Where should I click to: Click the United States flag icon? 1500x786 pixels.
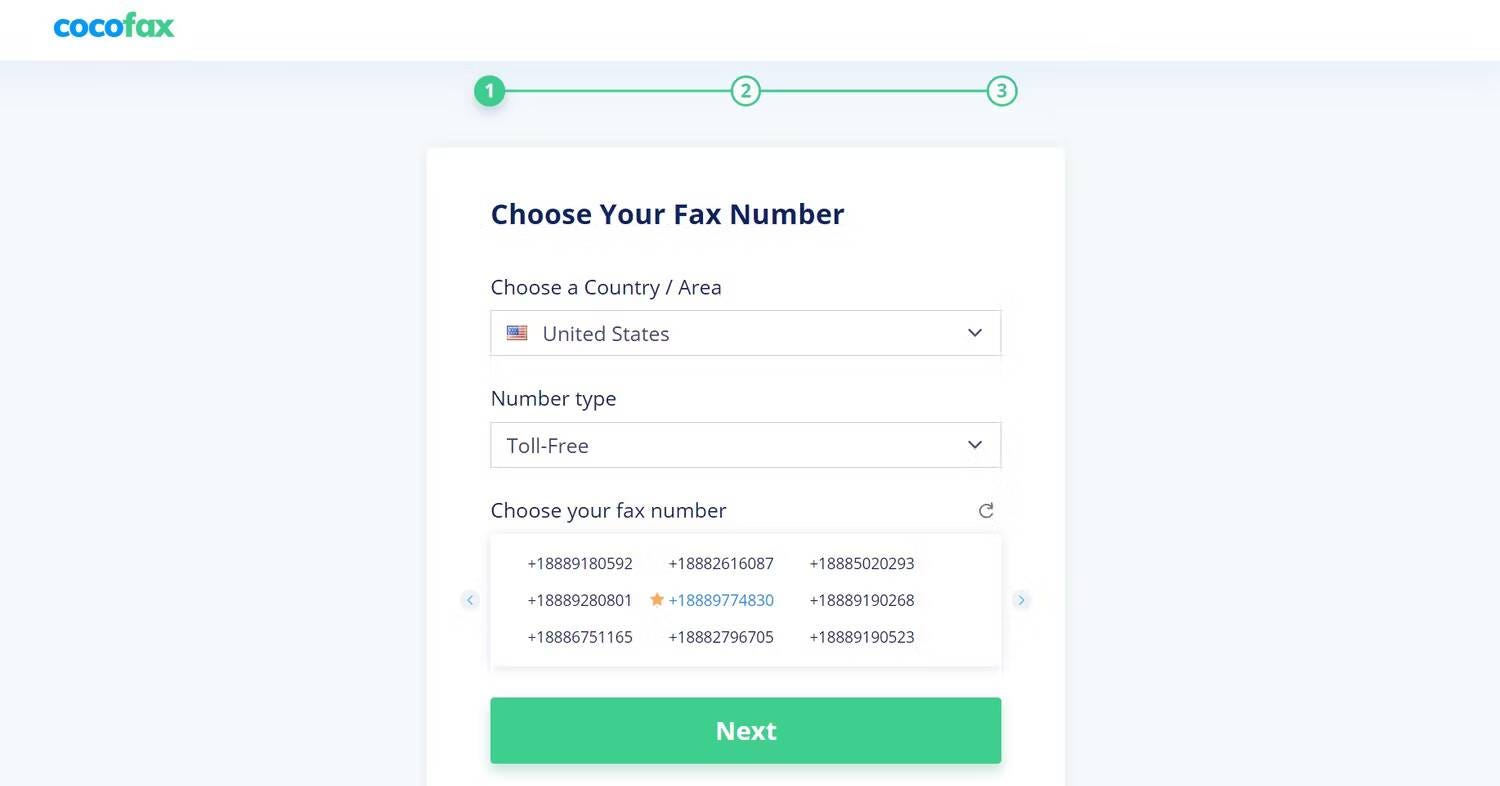coord(517,333)
